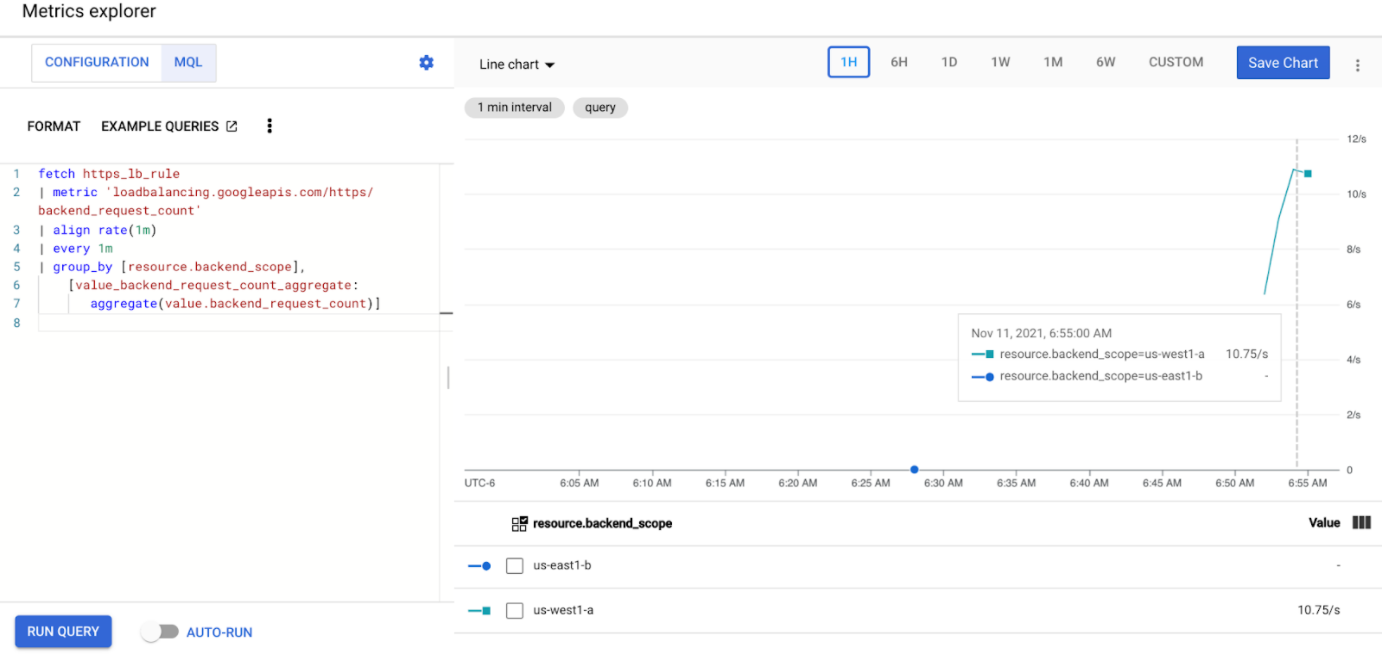
Task: Switch to the CONFIGURATION tab
Action: click(x=96, y=62)
